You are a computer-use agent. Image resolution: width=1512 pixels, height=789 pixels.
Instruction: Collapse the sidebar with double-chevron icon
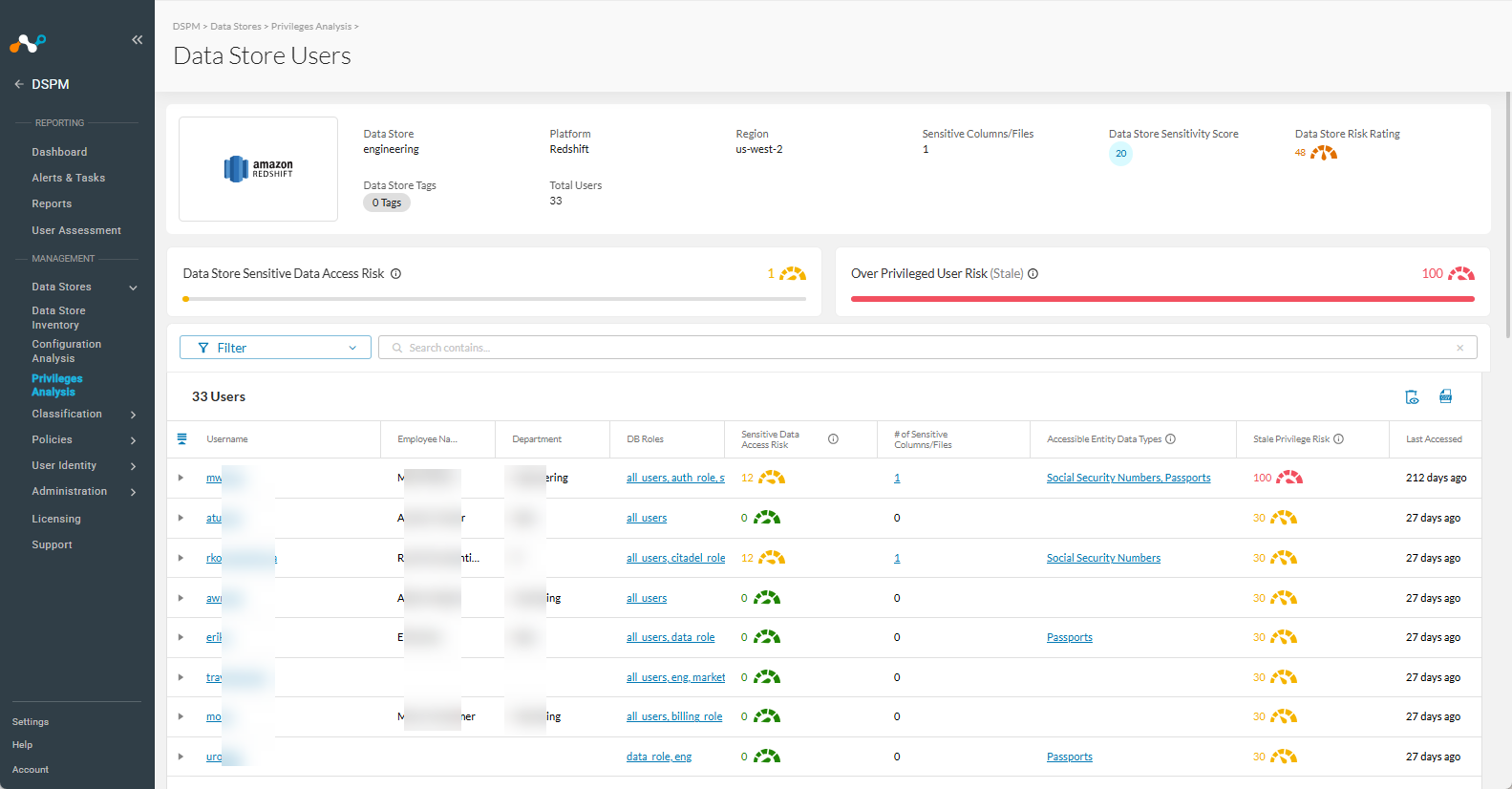point(138,39)
